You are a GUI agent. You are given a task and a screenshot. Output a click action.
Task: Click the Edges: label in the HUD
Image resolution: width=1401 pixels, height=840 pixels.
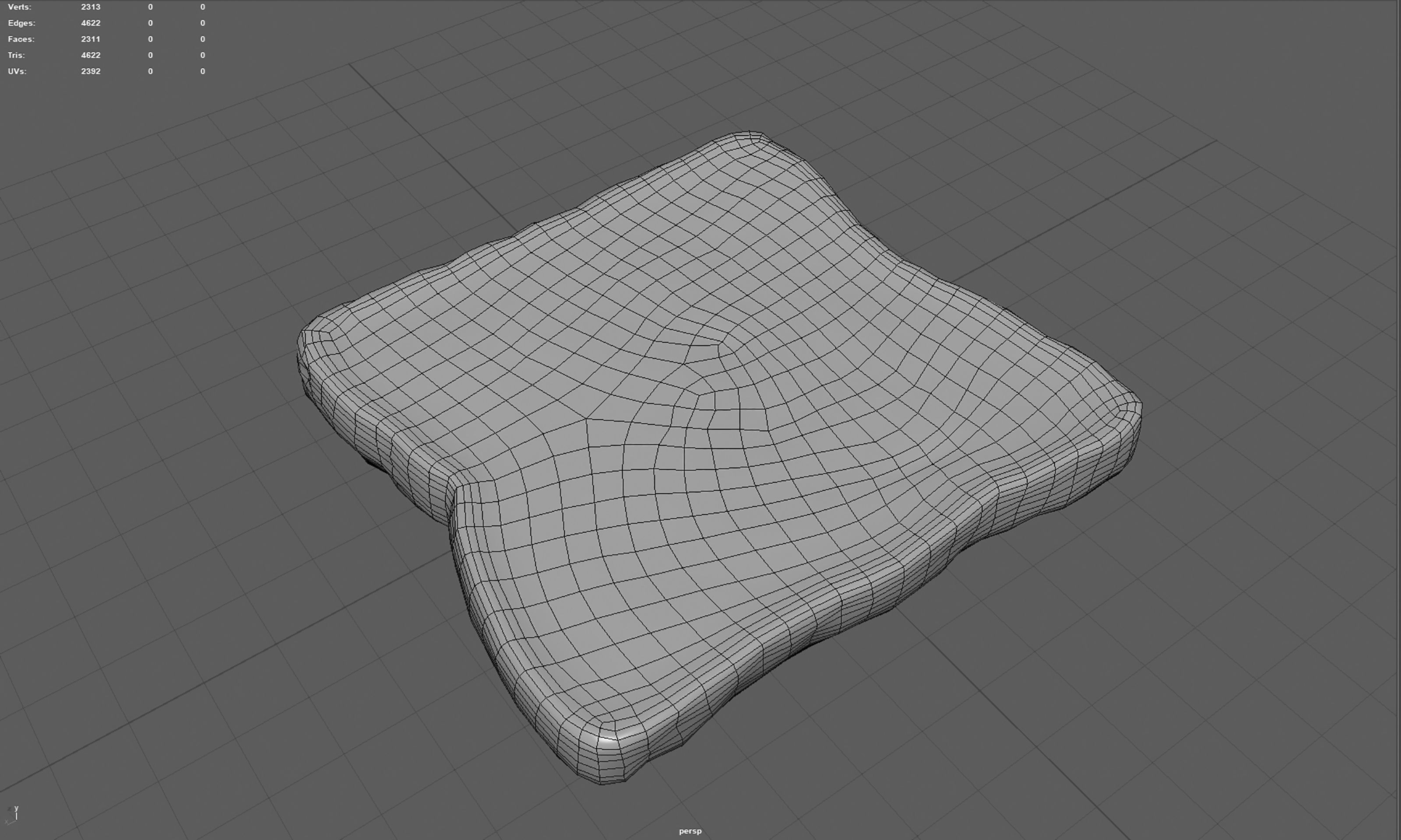pos(21,23)
